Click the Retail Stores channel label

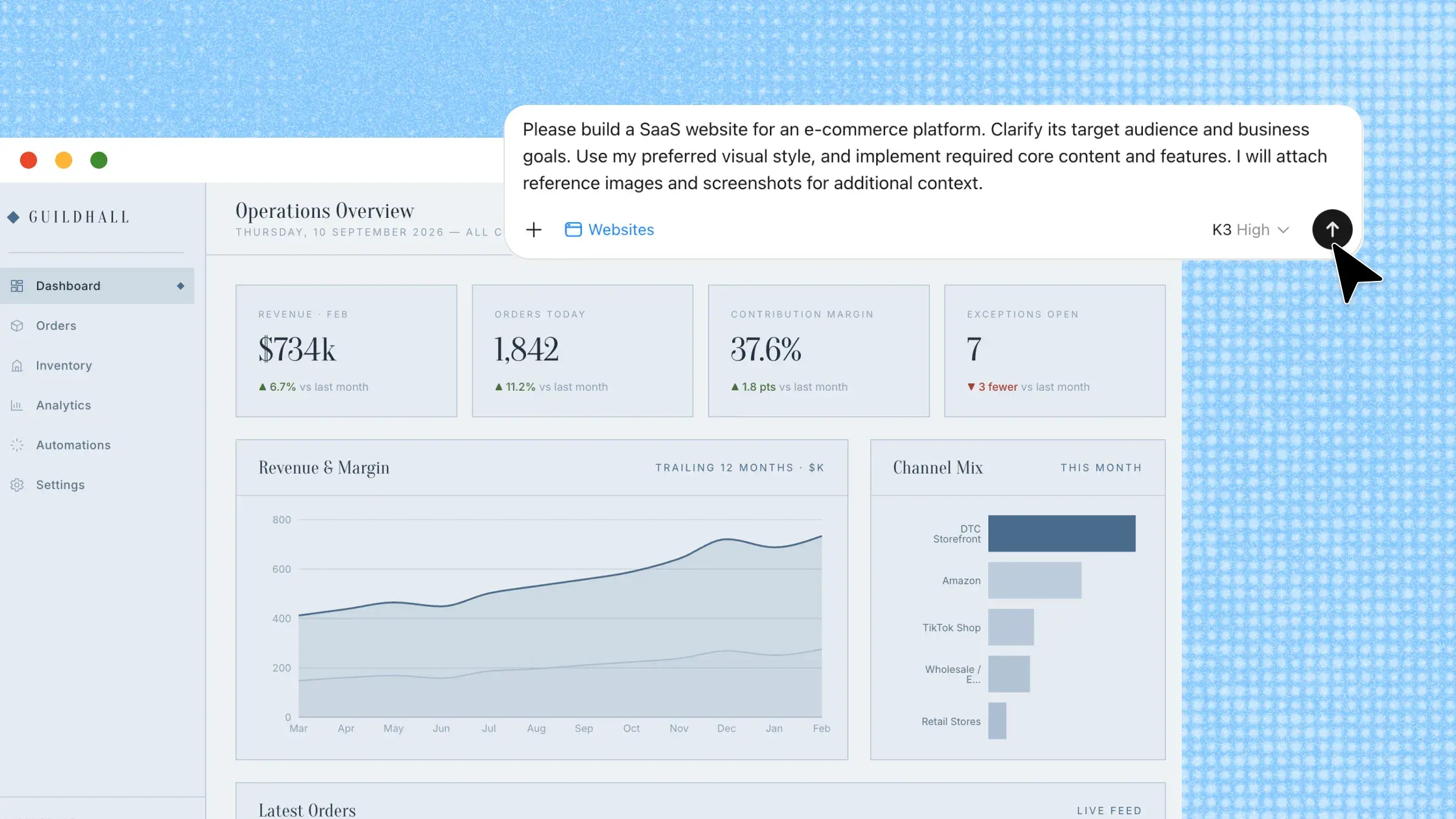pyautogui.click(x=951, y=721)
